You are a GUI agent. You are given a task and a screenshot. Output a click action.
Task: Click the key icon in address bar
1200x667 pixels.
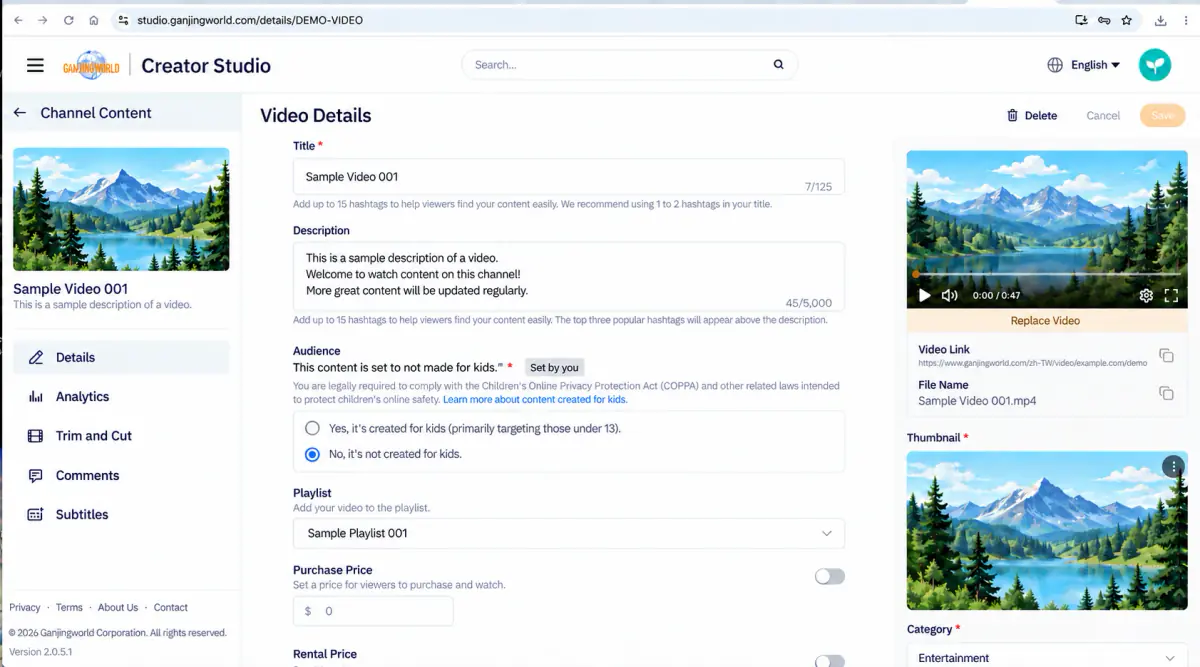coord(1104,20)
